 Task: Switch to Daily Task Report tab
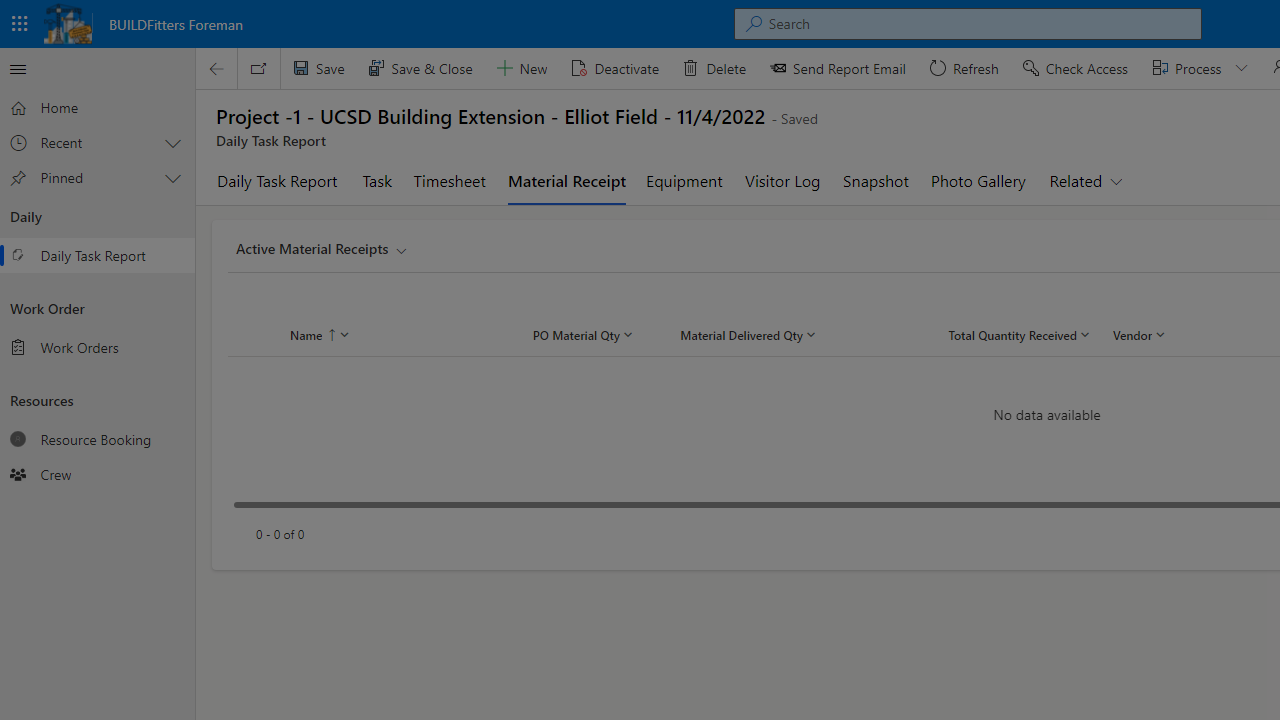coord(277,181)
